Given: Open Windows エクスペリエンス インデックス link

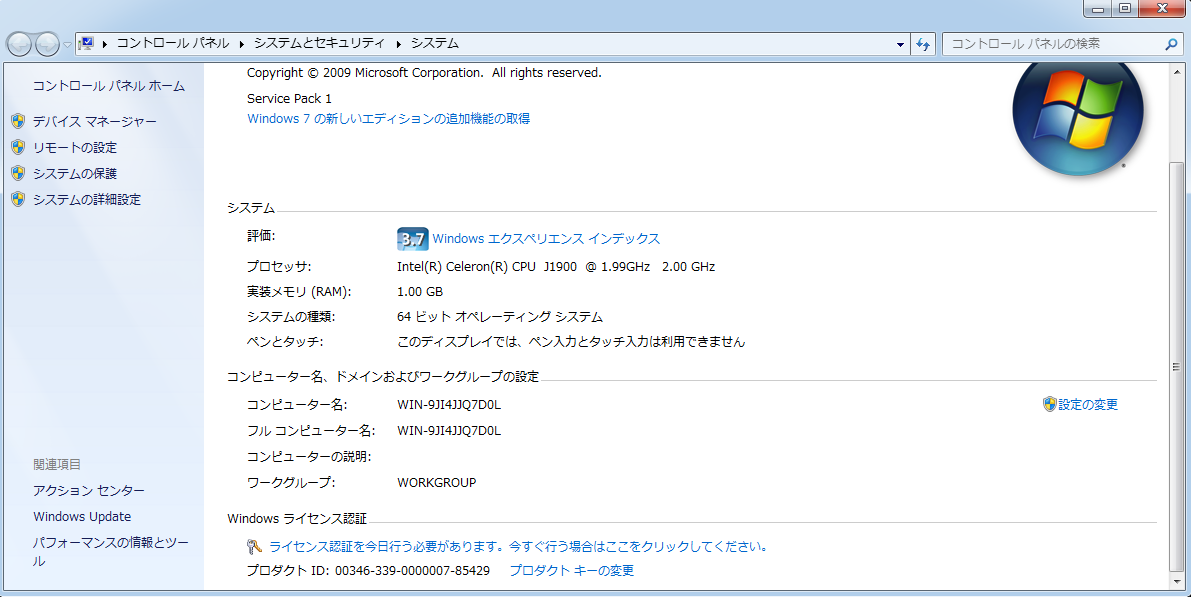Looking at the screenshot, I should point(546,238).
